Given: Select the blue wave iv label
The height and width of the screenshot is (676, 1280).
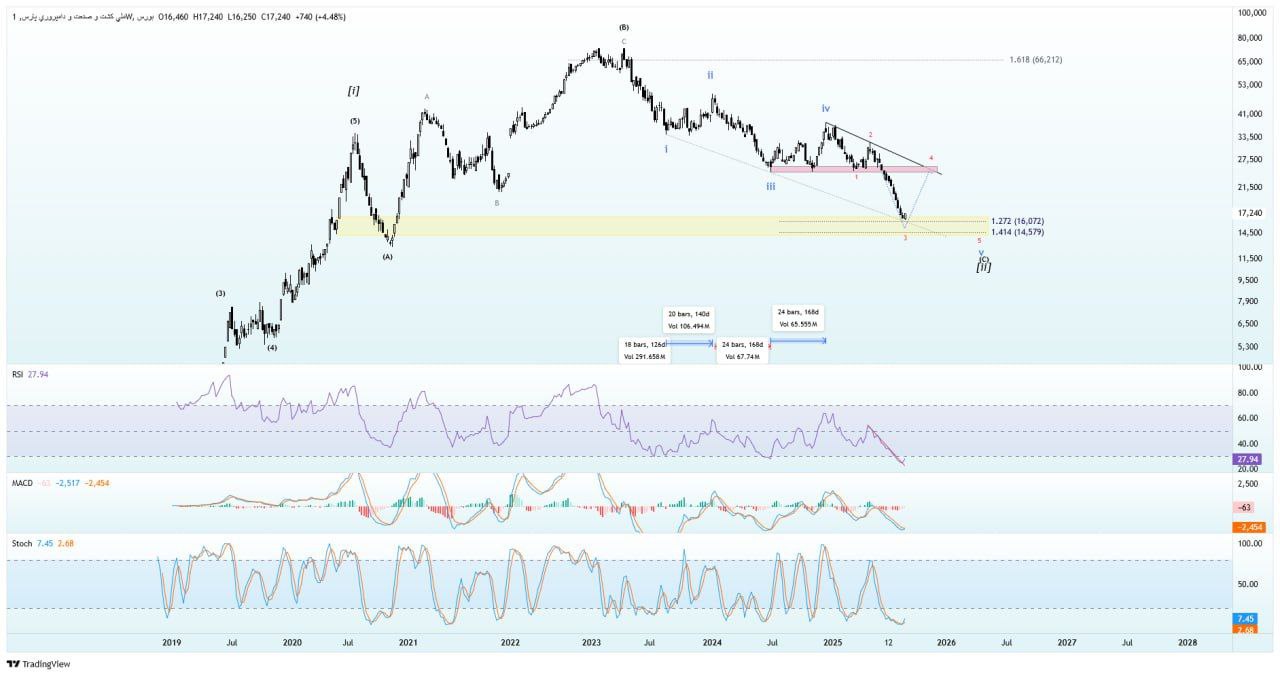Looking at the screenshot, I should point(826,108).
